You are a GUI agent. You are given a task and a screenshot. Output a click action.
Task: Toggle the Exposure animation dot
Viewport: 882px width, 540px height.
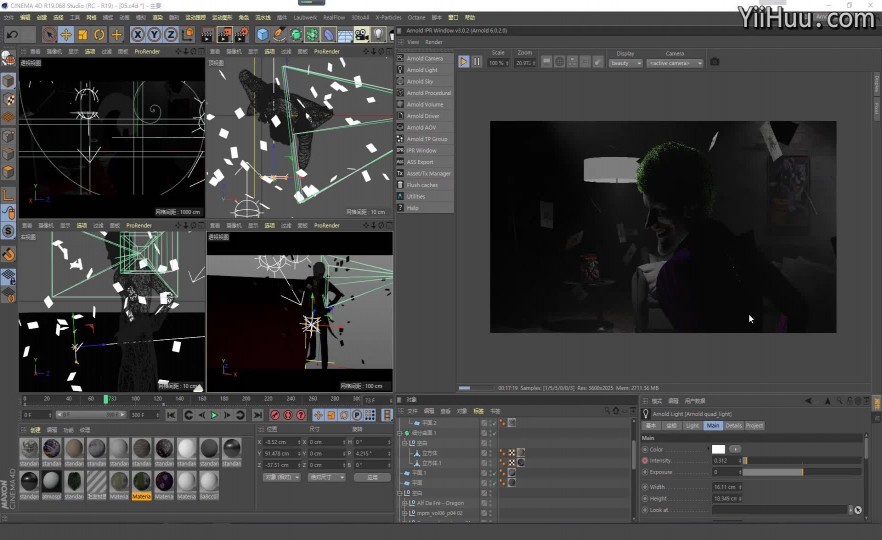645,472
